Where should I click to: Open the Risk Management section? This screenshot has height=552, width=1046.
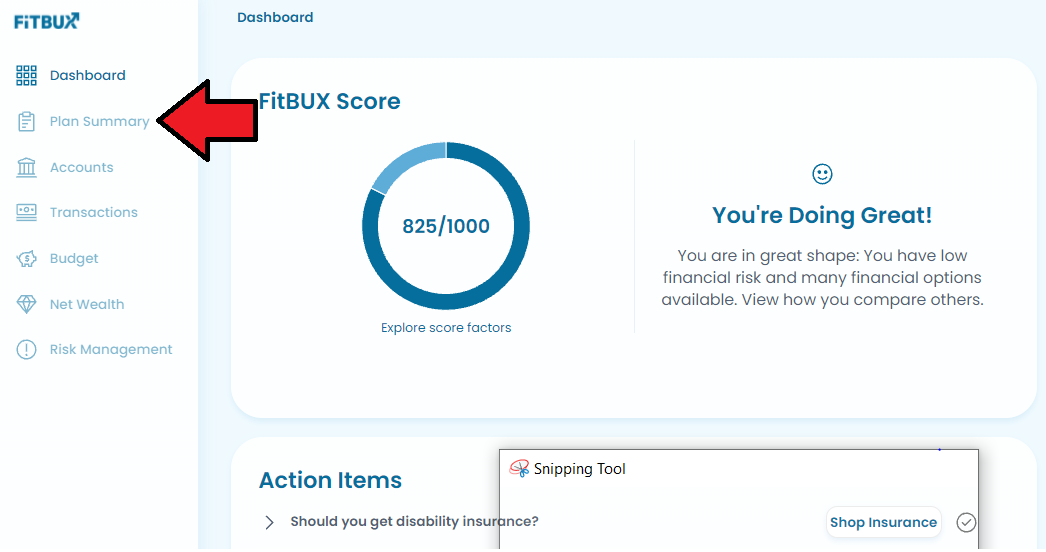click(111, 350)
